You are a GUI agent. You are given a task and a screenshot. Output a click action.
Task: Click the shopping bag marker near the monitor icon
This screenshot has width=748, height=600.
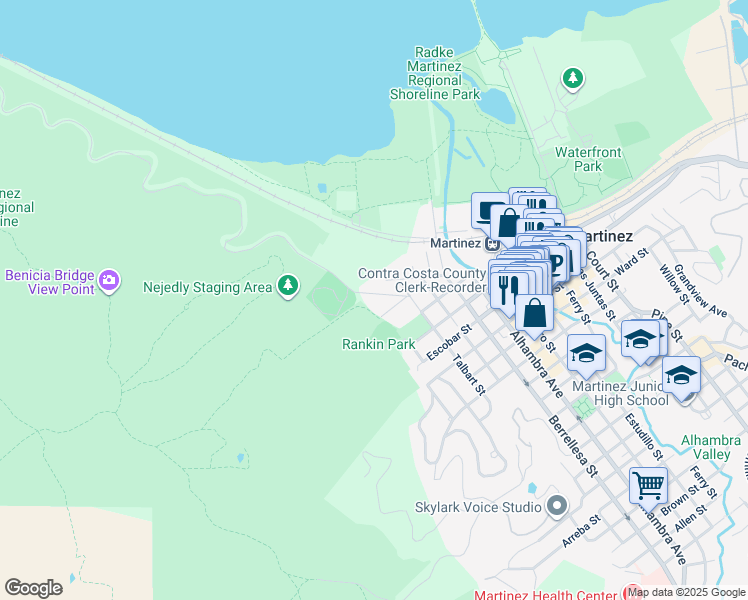click(508, 224)
